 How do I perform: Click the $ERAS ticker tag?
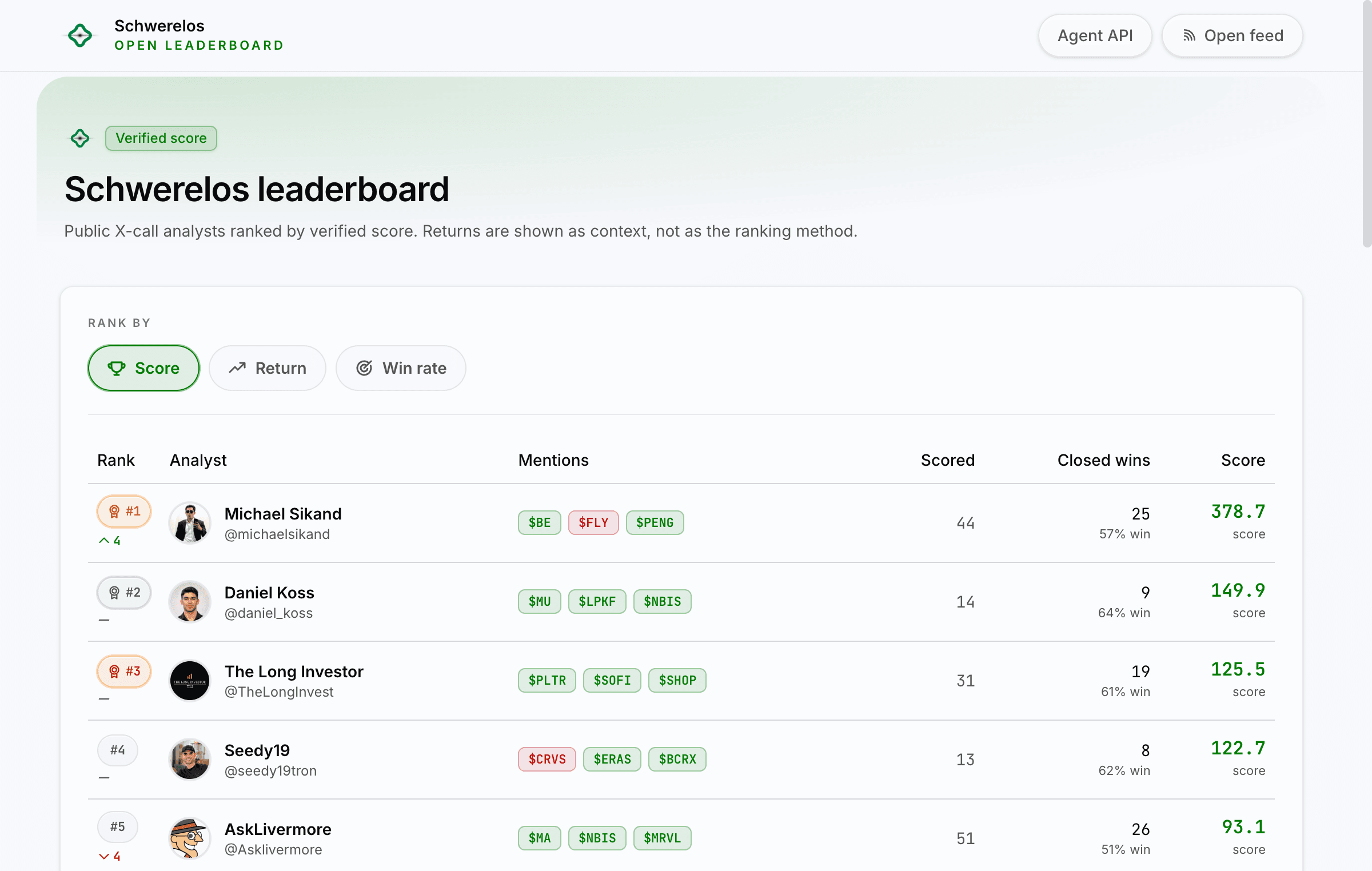(x=612, y=759)
